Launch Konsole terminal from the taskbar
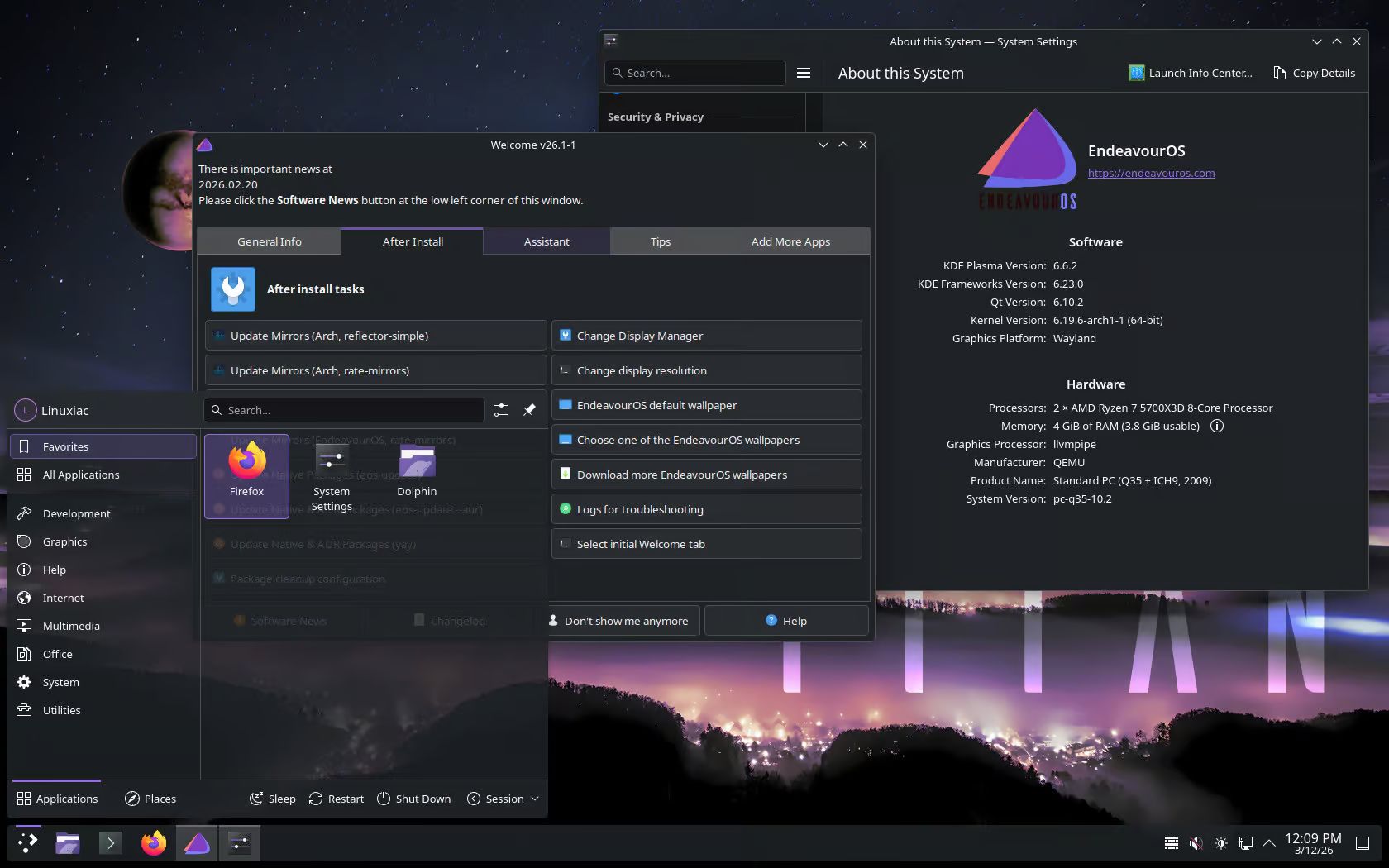 pyautogui.click(x=110, y=843)
